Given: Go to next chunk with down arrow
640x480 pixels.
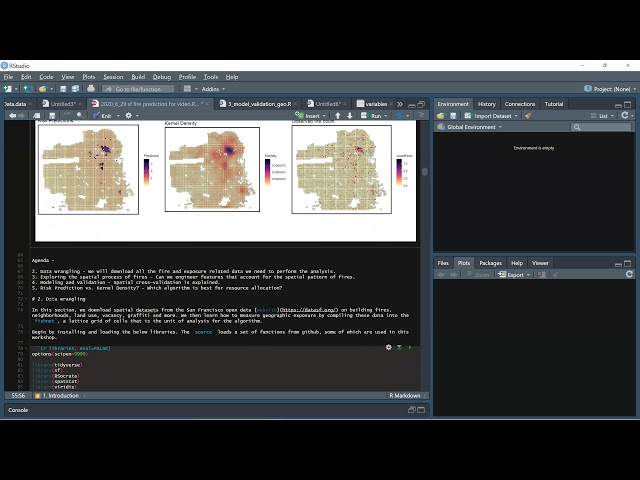Looking at the screenshot, I should 350,116.
